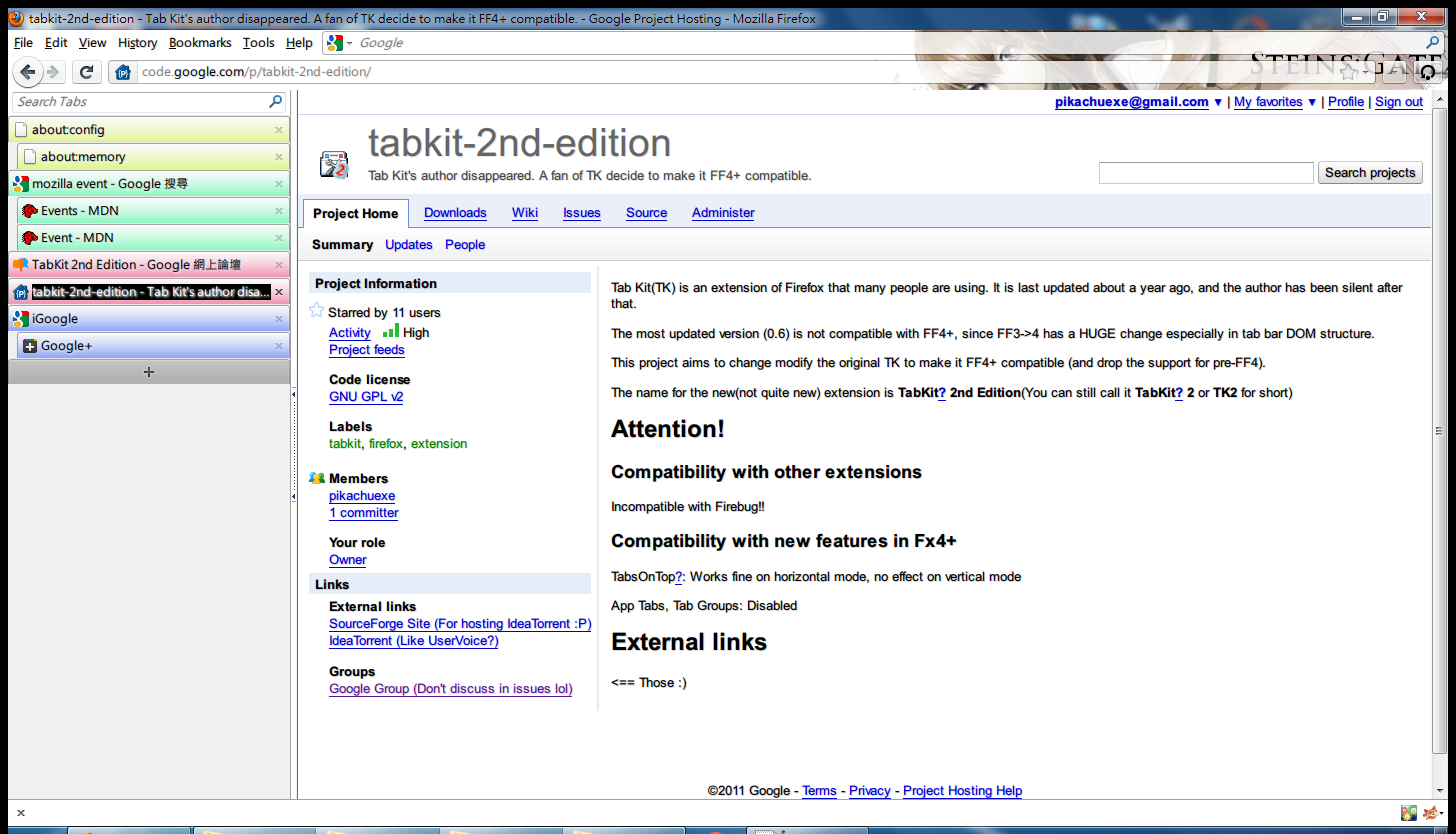Click the green activity bar chart icon
Screen dimensions: 1456x834
click(390, 330)
